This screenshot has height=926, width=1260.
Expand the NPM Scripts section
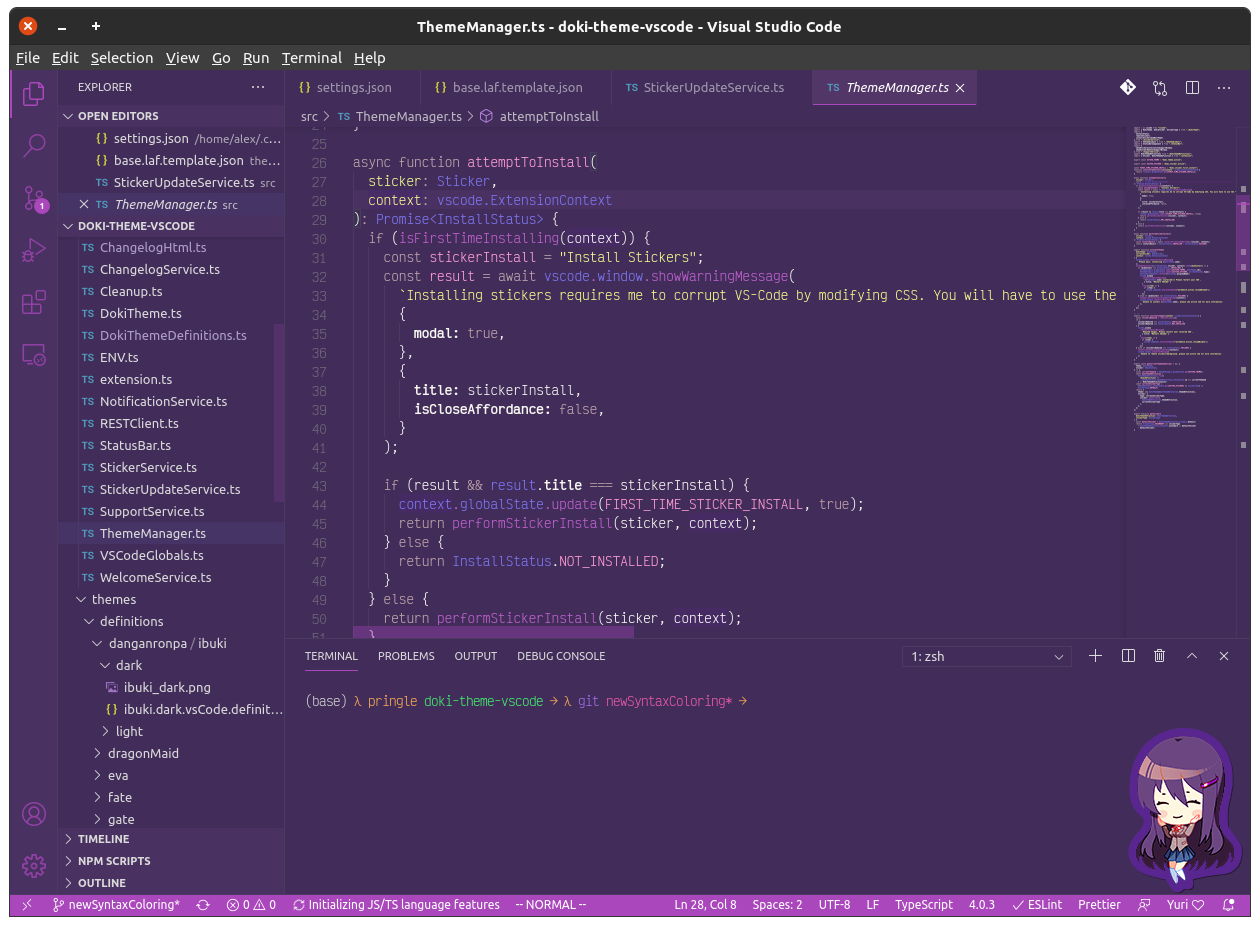171,861
